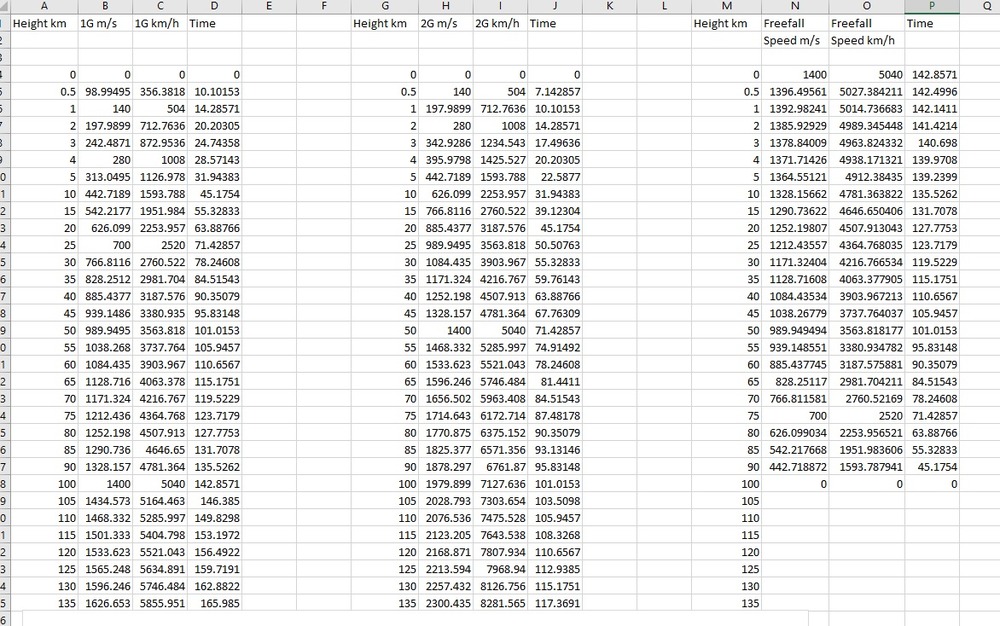This screenshot has width=1000, height=626.
Task: Click the empty column E header
Action: pos(269,6)
